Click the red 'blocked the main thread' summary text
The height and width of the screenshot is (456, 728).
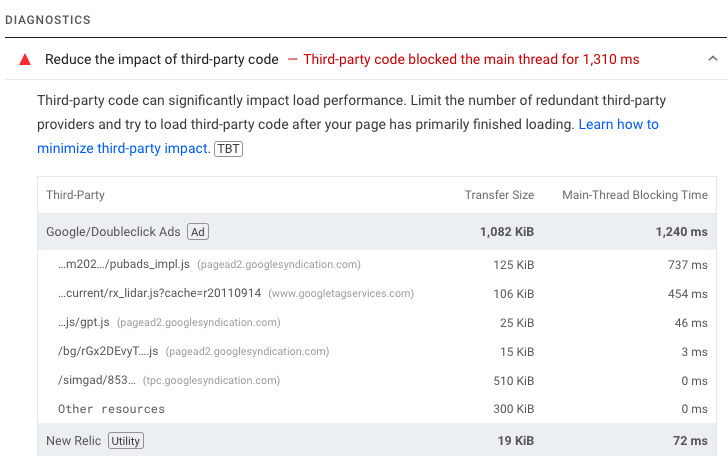(x=471, y=60)
